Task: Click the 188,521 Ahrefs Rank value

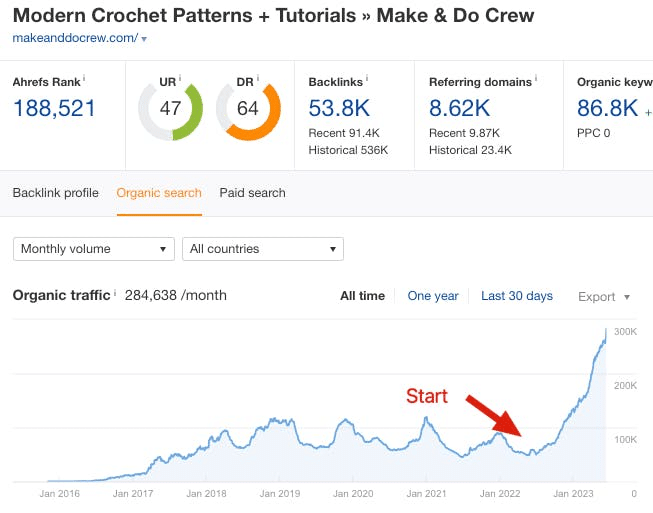Action: [x=55, y=108]
